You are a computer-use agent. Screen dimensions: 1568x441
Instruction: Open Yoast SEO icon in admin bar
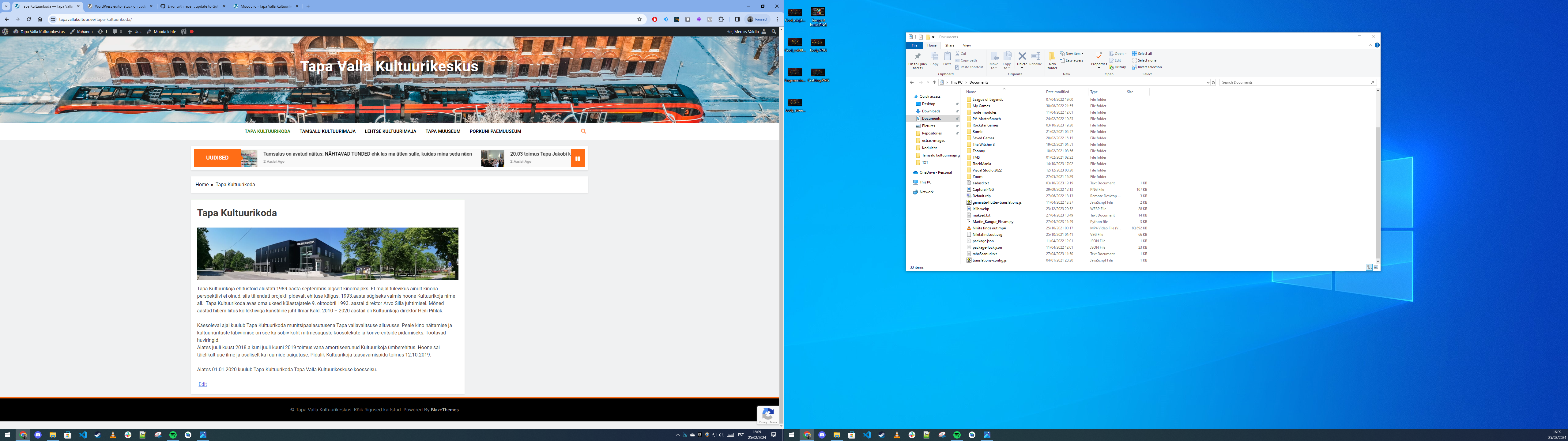point(183,32)
